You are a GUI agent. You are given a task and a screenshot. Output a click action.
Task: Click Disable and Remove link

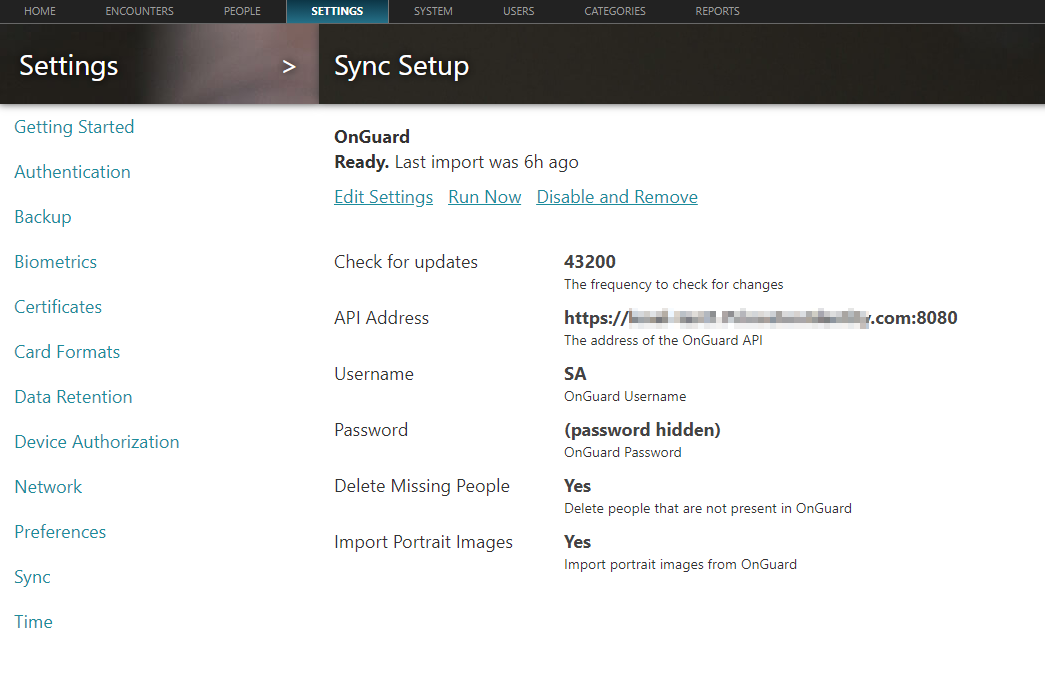pyautogui.click(x=617, y=197)
